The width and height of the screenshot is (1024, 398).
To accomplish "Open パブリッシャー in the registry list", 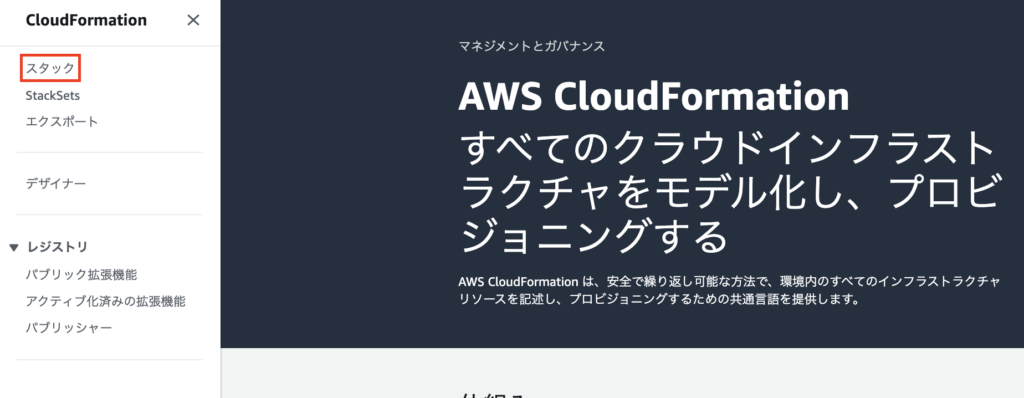I will (69, 327).
